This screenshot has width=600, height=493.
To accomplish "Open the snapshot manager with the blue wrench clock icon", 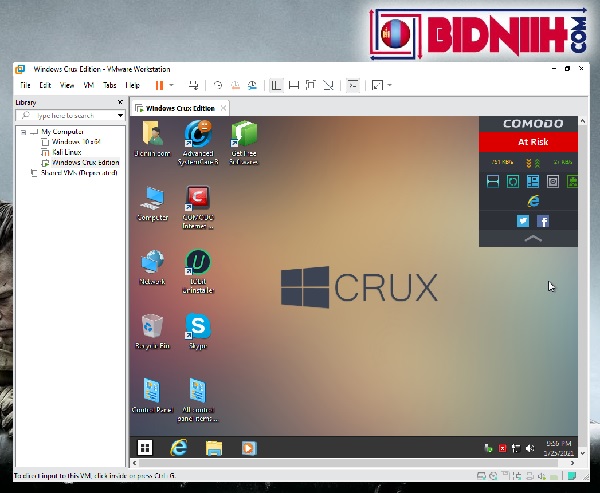I will click(x=252, y=85).
